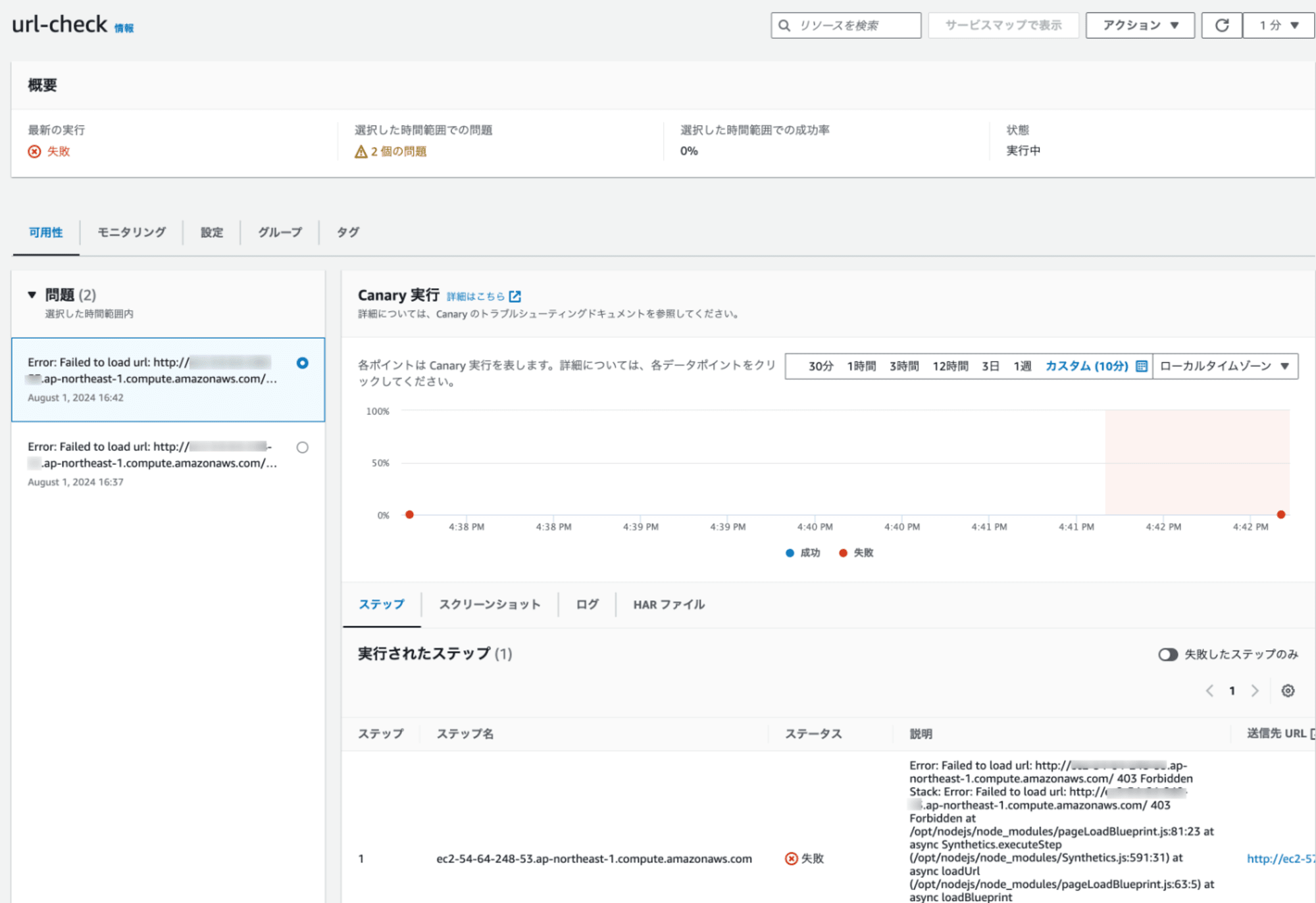Image resolution: width=1316 pixels, height=903 pixels.
Task: Collapse the 問題 (2) section
Action: pyautogui.click(x=32, y=295)
